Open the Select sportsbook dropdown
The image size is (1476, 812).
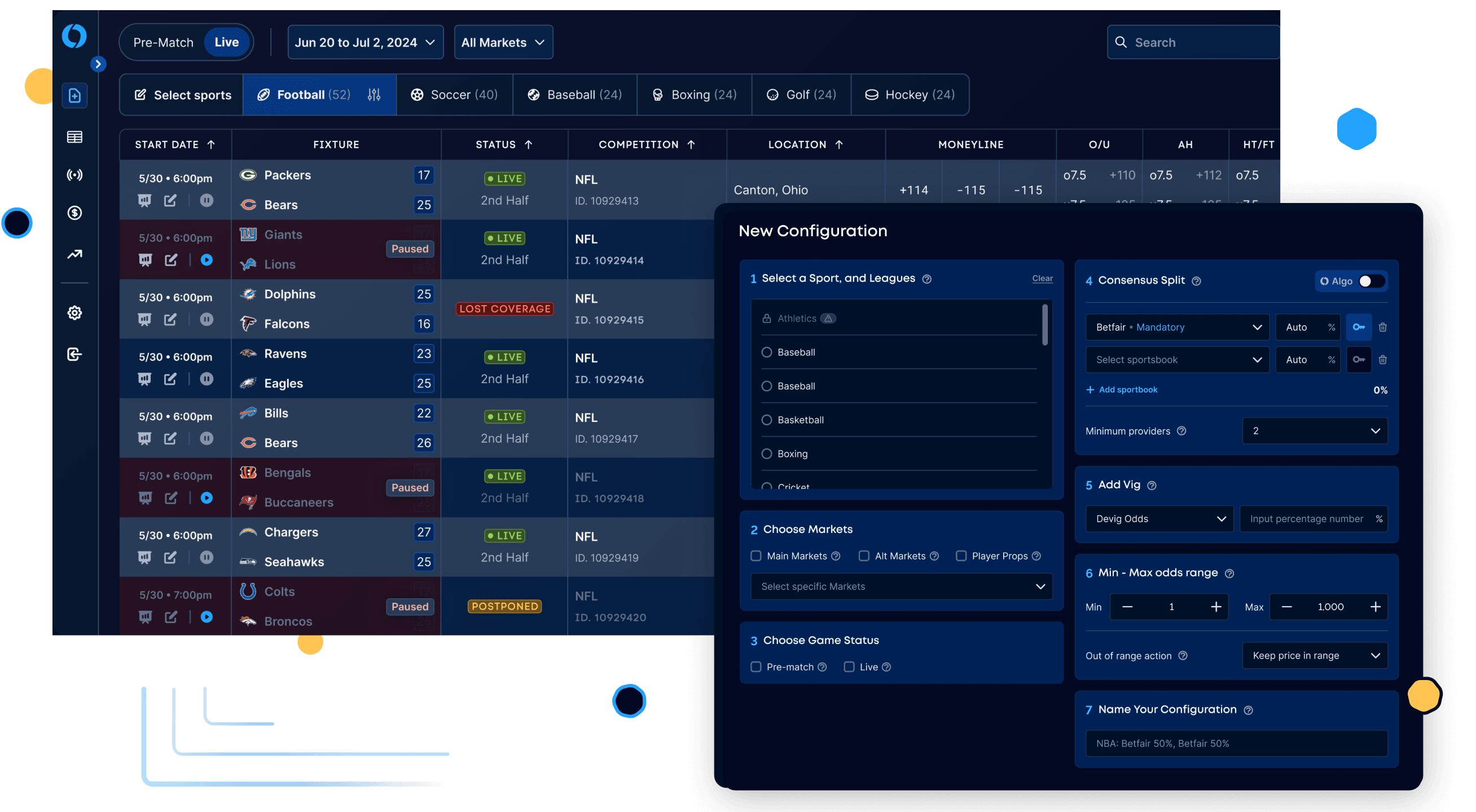[x=1177, y=360]
